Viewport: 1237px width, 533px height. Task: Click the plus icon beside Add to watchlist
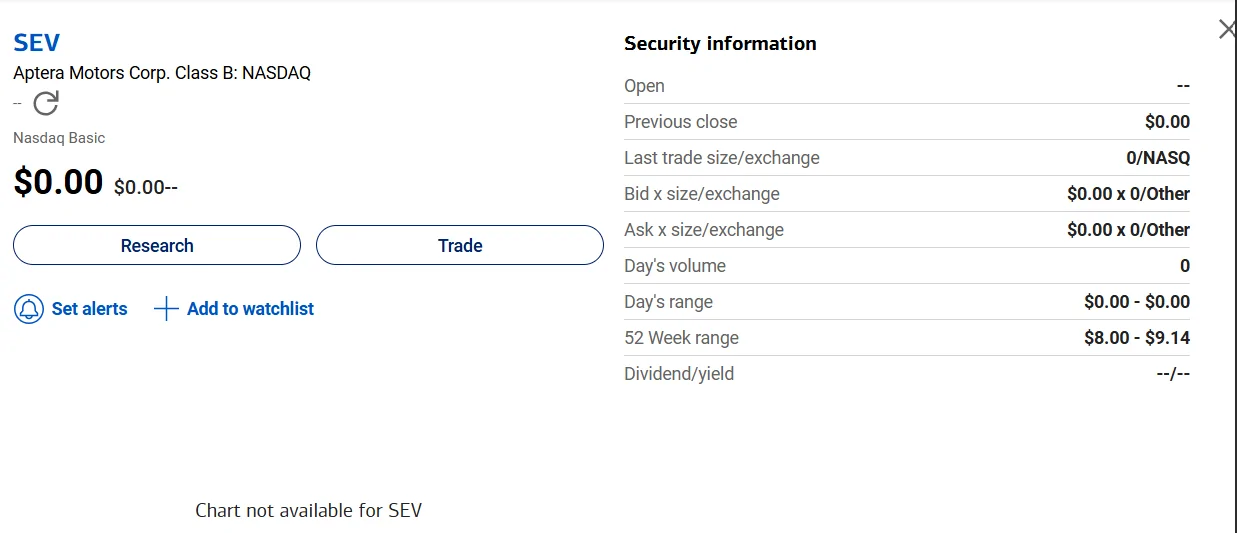tap(166, 309)
